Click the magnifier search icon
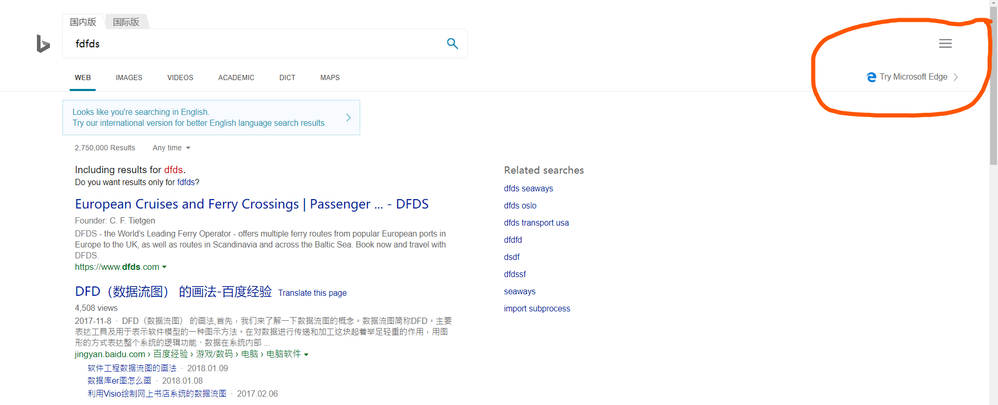The width and height of the screenshot is (998, 405). (x=452, y=44)
